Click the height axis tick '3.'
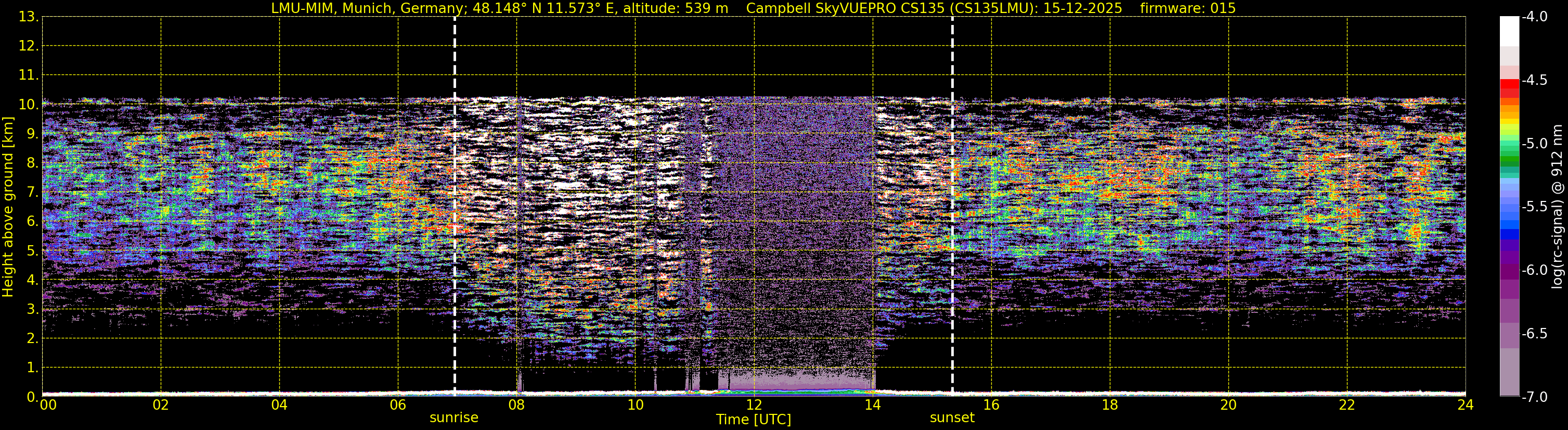 click(33, 309)
